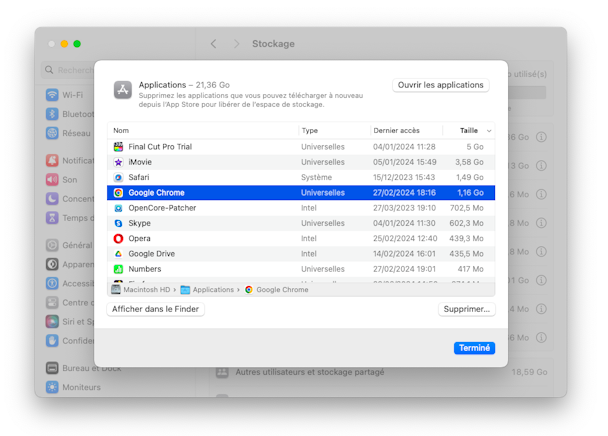This screenshot has width=608, height=436.
Task: Click Macintosh HD disk icon in path bar
Action: point(116,289)
